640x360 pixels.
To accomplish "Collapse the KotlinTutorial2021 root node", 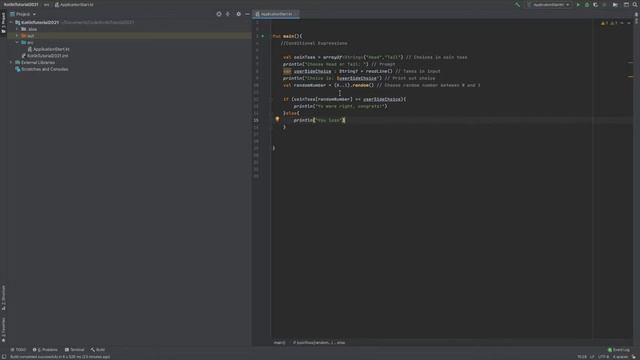I will click(11, 22).
